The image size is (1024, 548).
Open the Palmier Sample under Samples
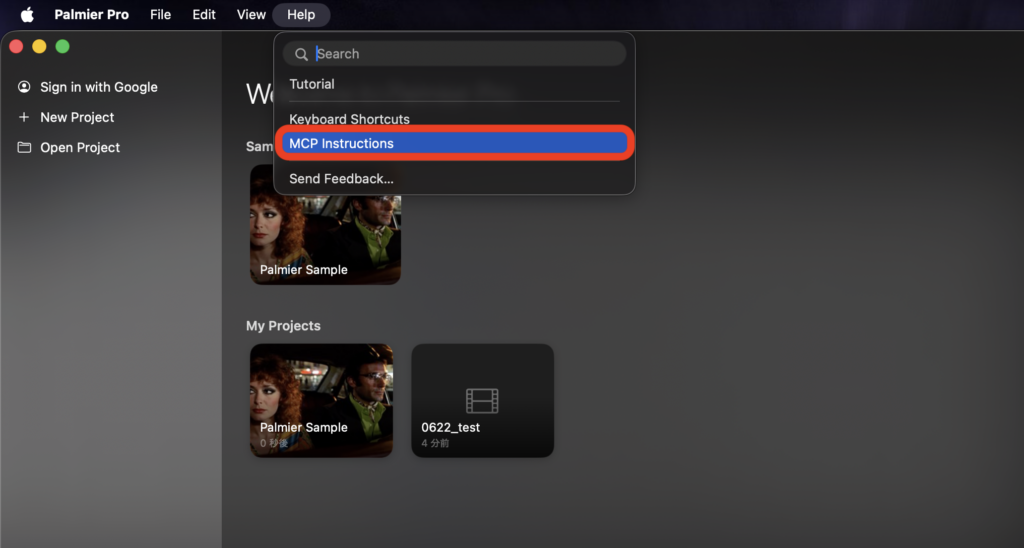[x=325, y=224]
